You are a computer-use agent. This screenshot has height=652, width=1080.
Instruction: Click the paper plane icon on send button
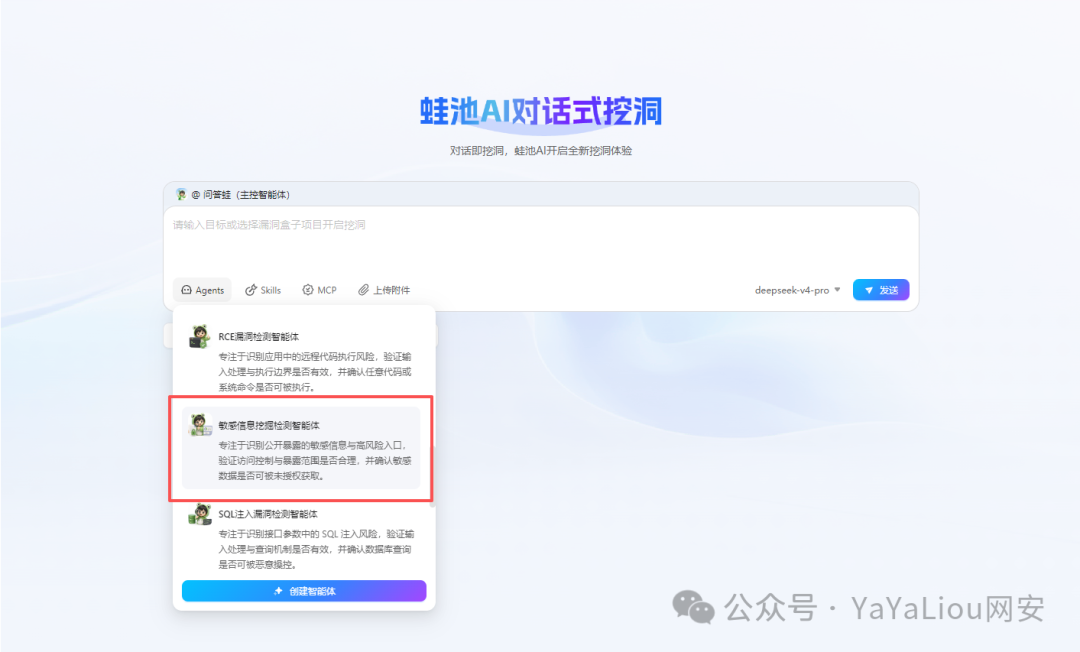(x=869, y=291)
